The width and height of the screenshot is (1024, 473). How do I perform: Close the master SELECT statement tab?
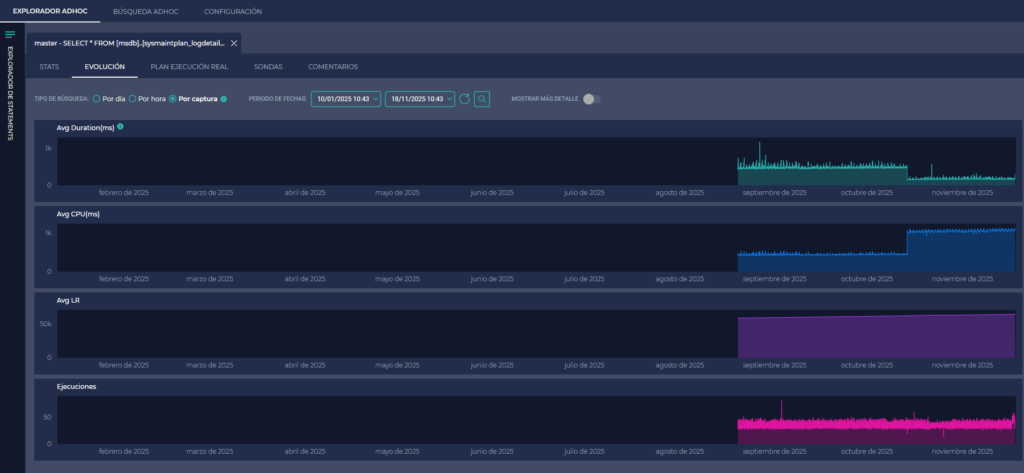tap(234, 44)
